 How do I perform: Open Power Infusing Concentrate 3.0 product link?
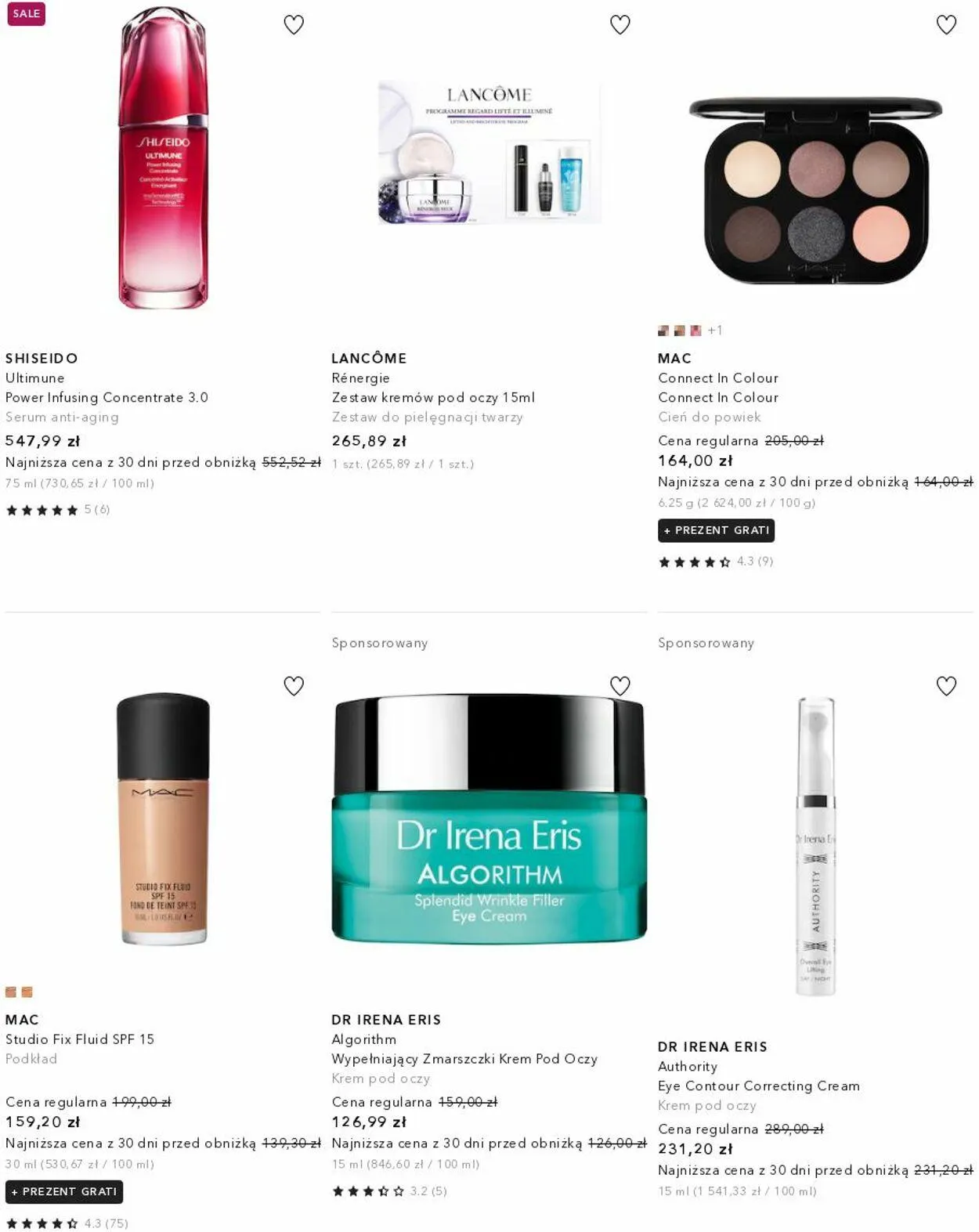click(x=107, y=397)
